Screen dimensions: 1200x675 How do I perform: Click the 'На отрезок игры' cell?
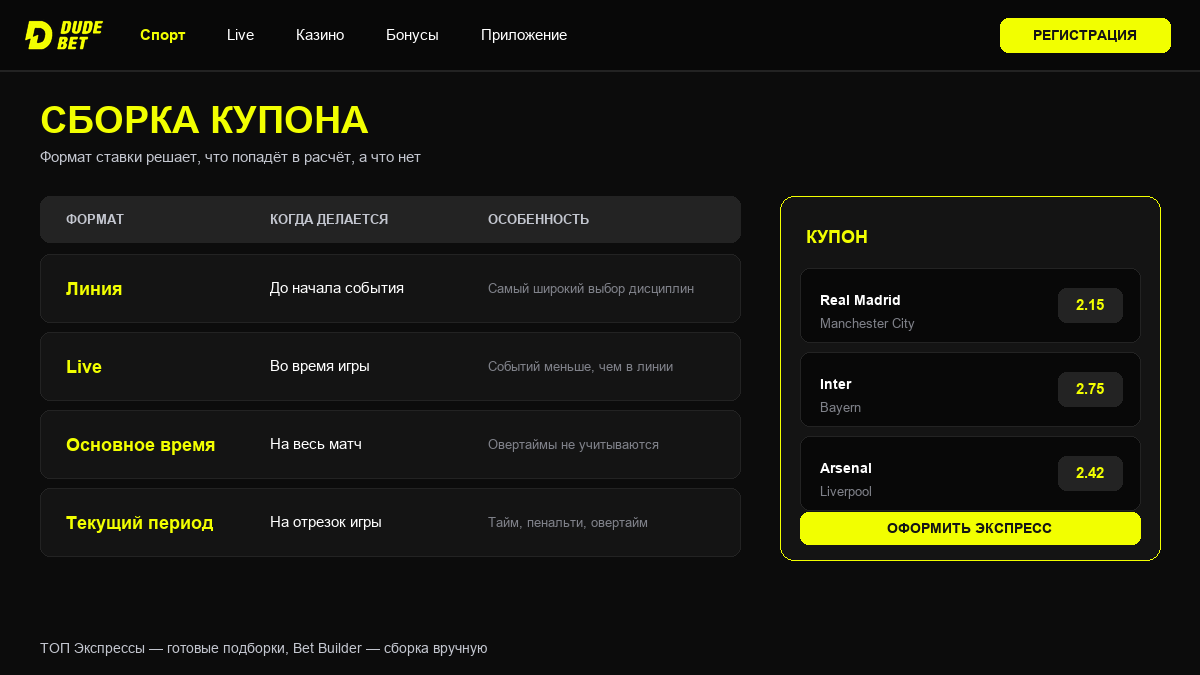click(326, 522)
